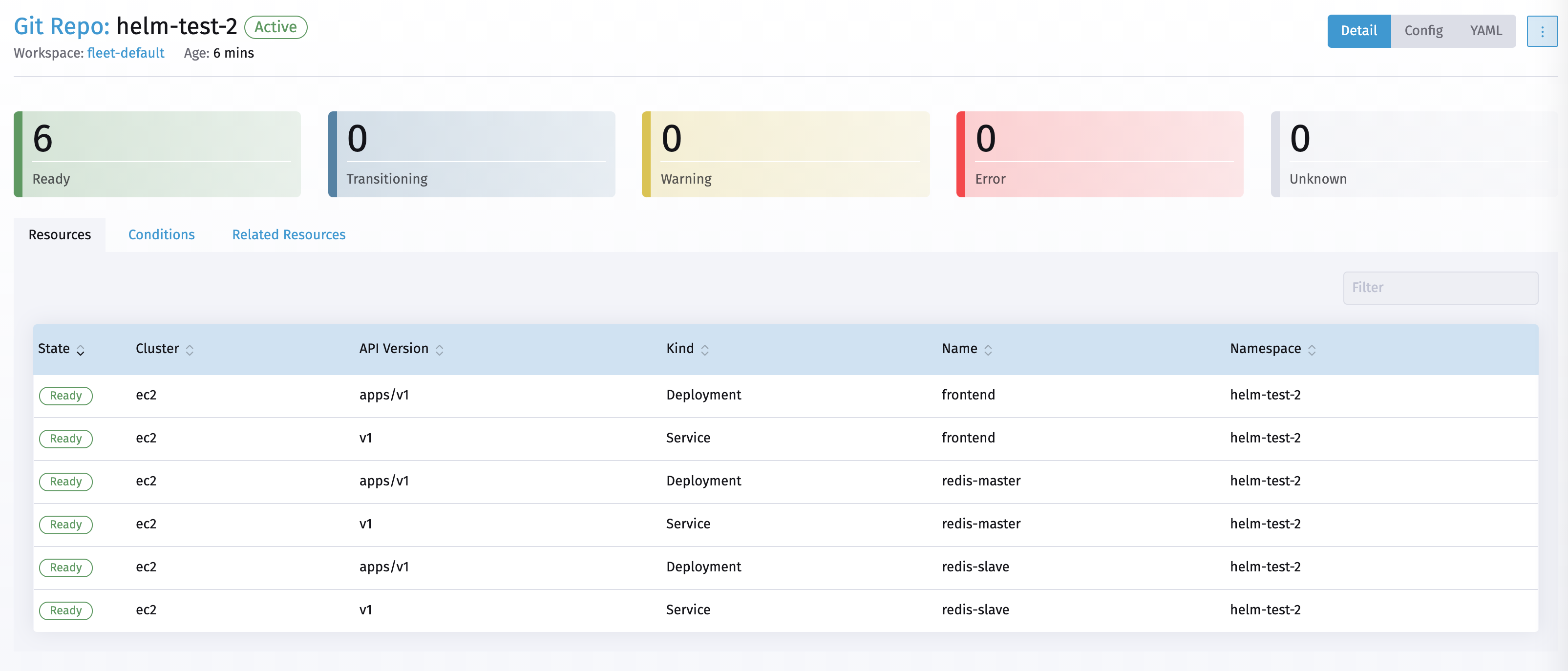Click the Active status badge
This screenshot has width=1568, height=671.
(x=275, y=27)
